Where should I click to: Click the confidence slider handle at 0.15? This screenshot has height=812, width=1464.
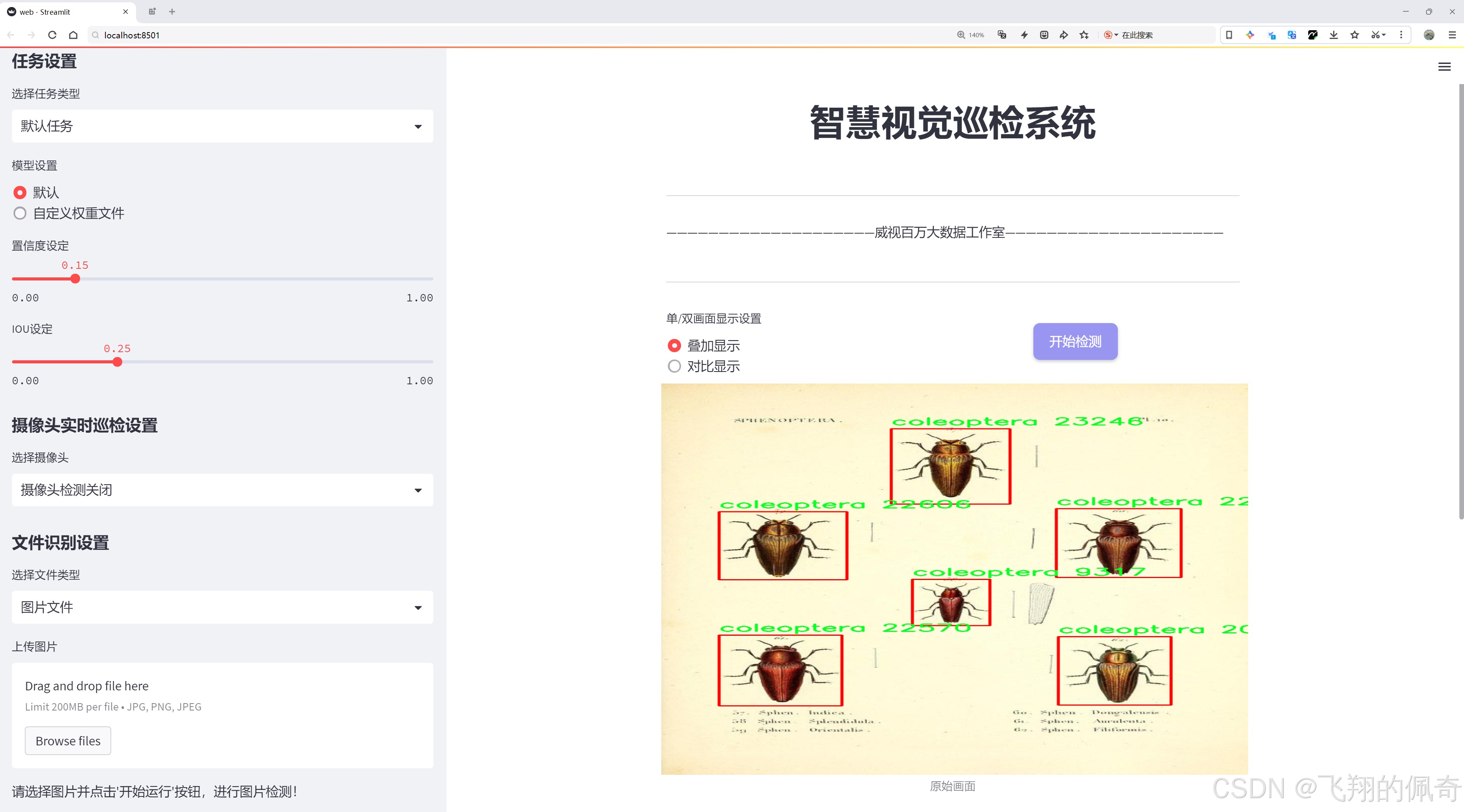click(x=75, y=279)
